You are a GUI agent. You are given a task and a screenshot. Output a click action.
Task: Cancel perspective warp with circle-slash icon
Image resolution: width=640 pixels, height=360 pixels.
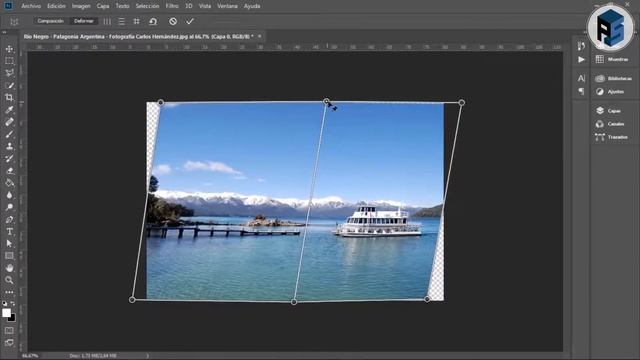[173, 21]
